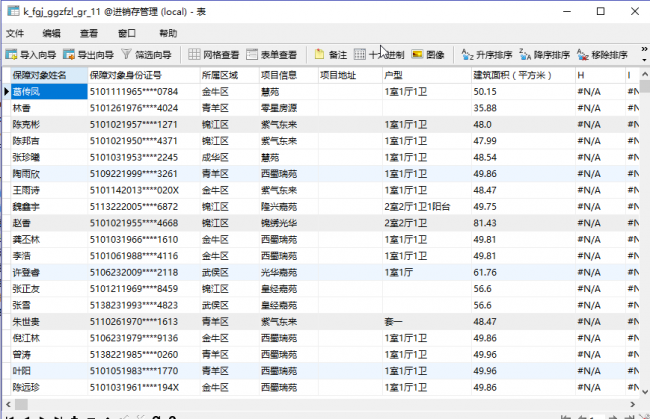Select the area cell 35.88
The width and height of the screenshot is (650, 419).
point(523,108)
